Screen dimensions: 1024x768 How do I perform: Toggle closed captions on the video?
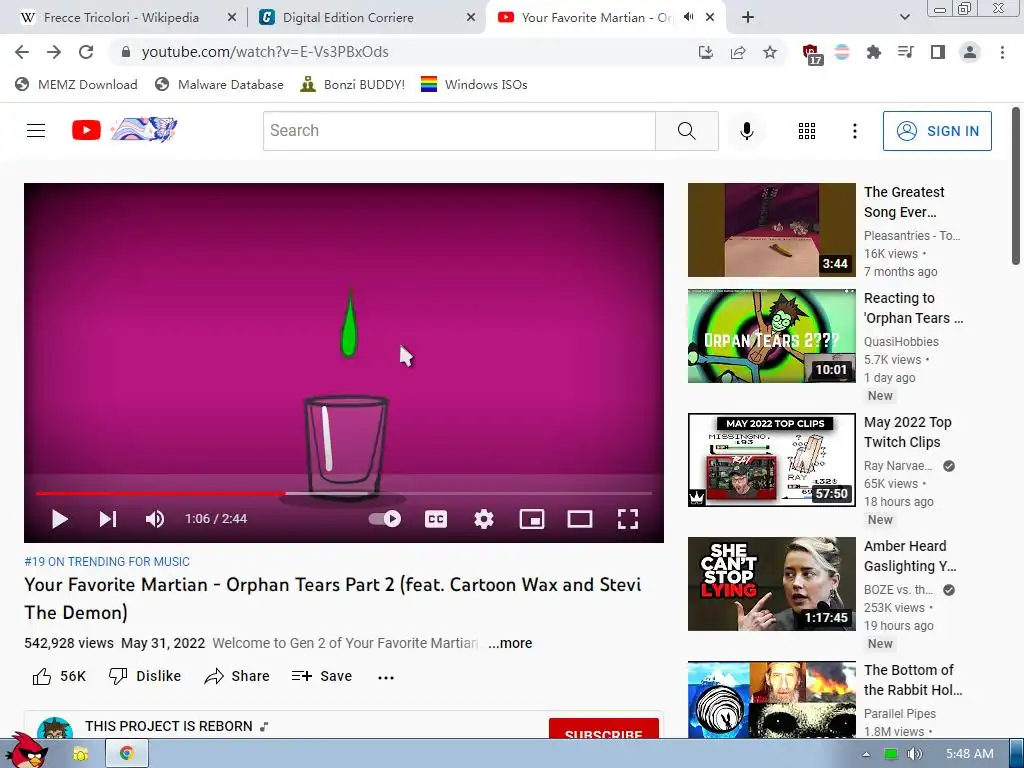click(x=436, y=519)
